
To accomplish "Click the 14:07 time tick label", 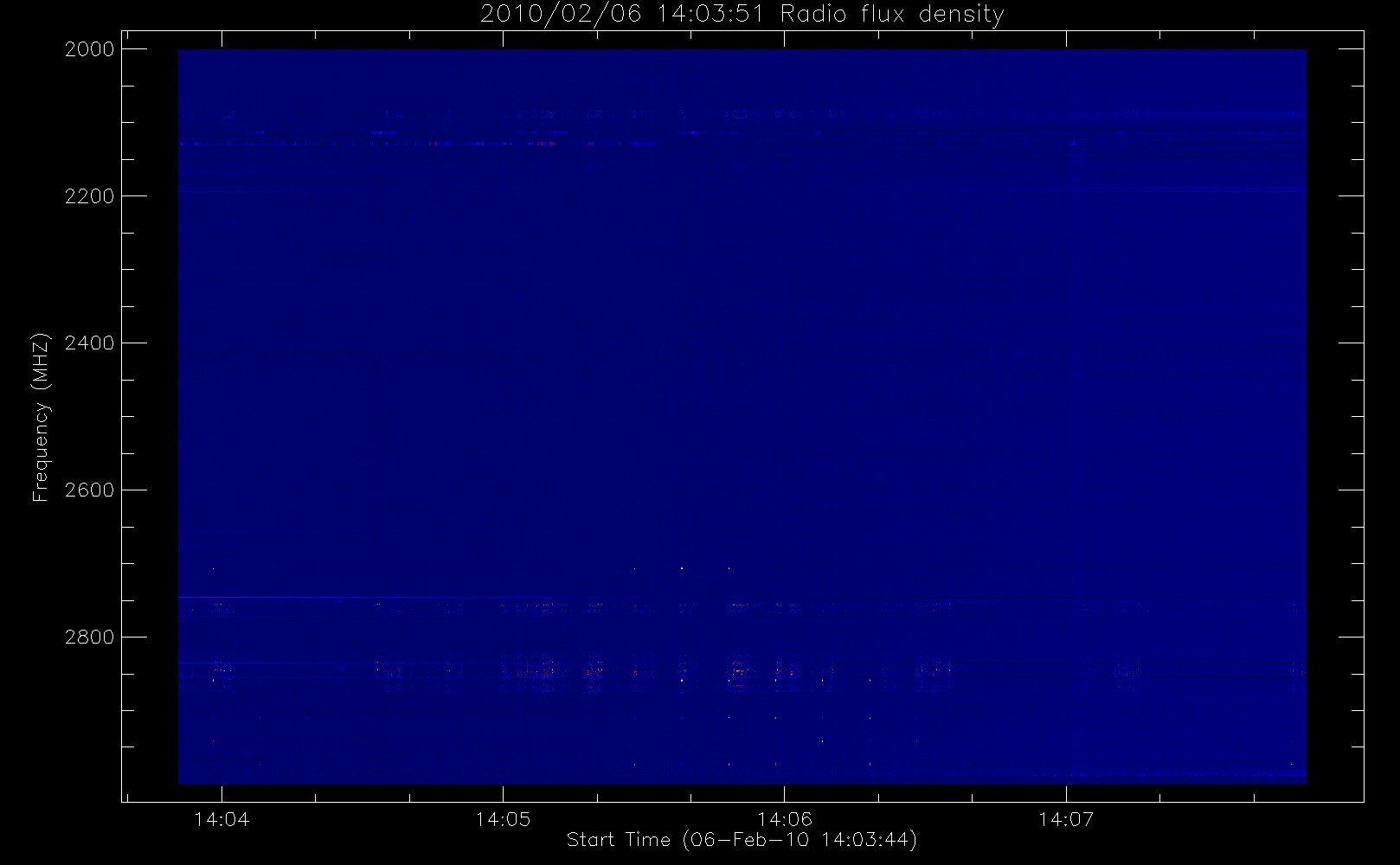I will pyautogui.click(x=1066, y=819).
